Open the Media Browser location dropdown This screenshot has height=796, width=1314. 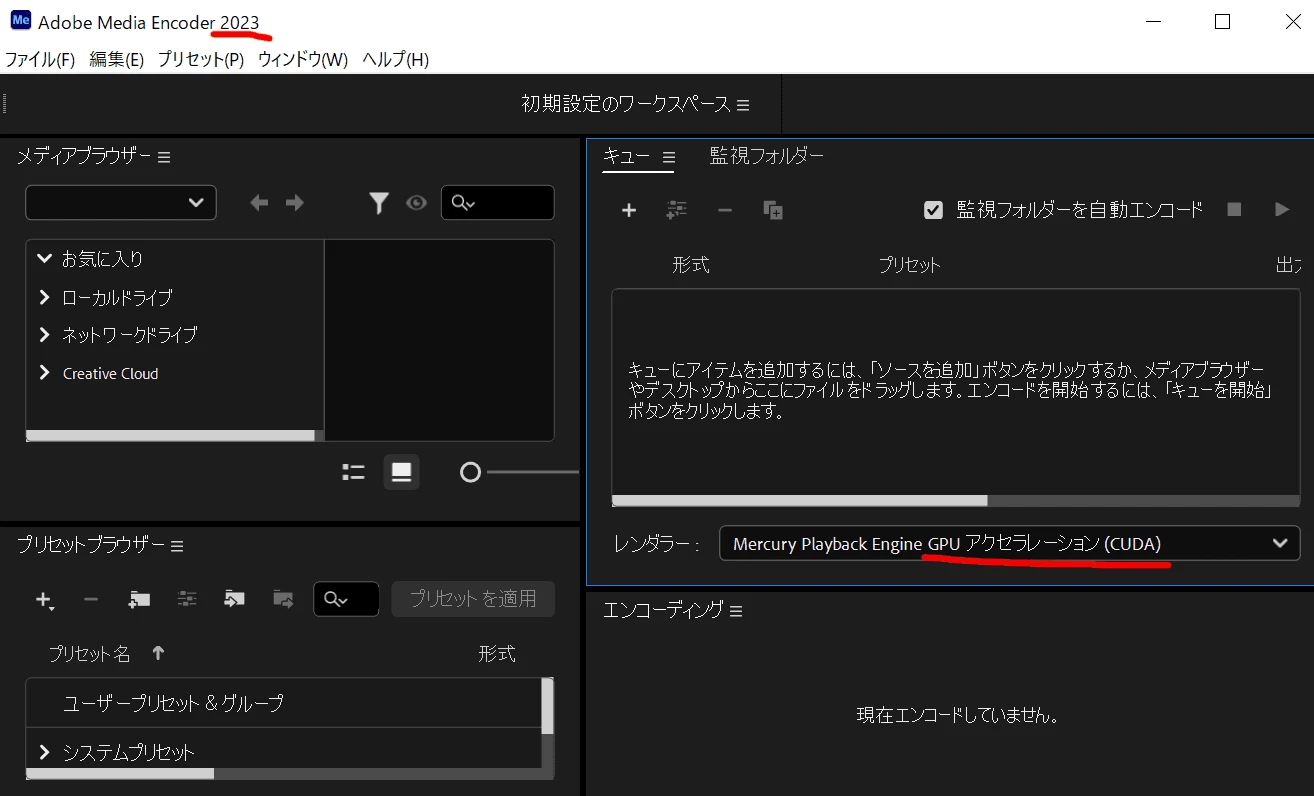click(121, 203)
